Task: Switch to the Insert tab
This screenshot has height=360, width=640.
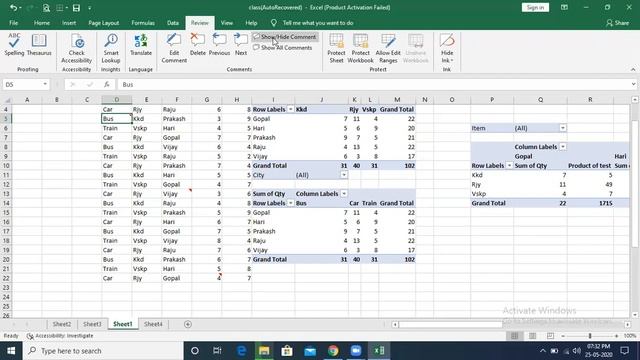Action: [x=69, y=23]
